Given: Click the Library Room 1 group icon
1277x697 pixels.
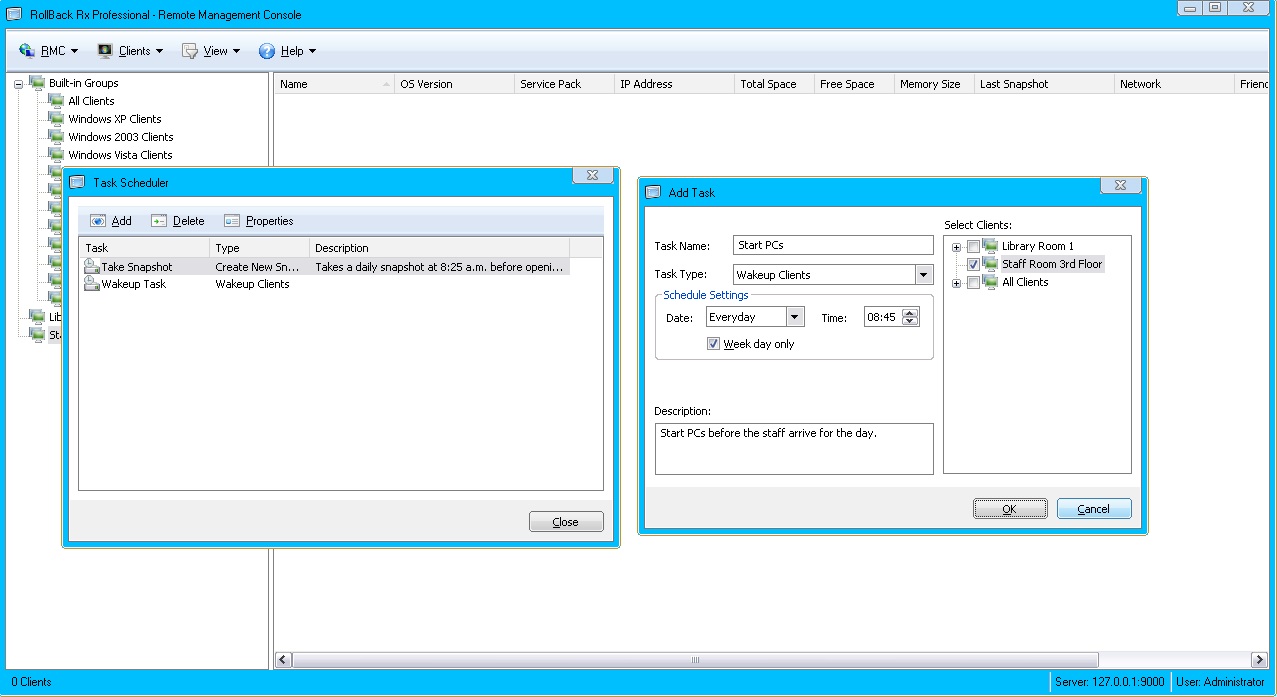Looking at the screenshot, I should [x=990, y=246].
